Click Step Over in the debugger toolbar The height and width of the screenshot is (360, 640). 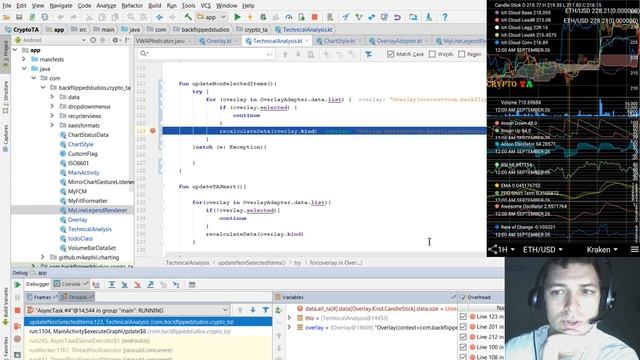point(111,284)
